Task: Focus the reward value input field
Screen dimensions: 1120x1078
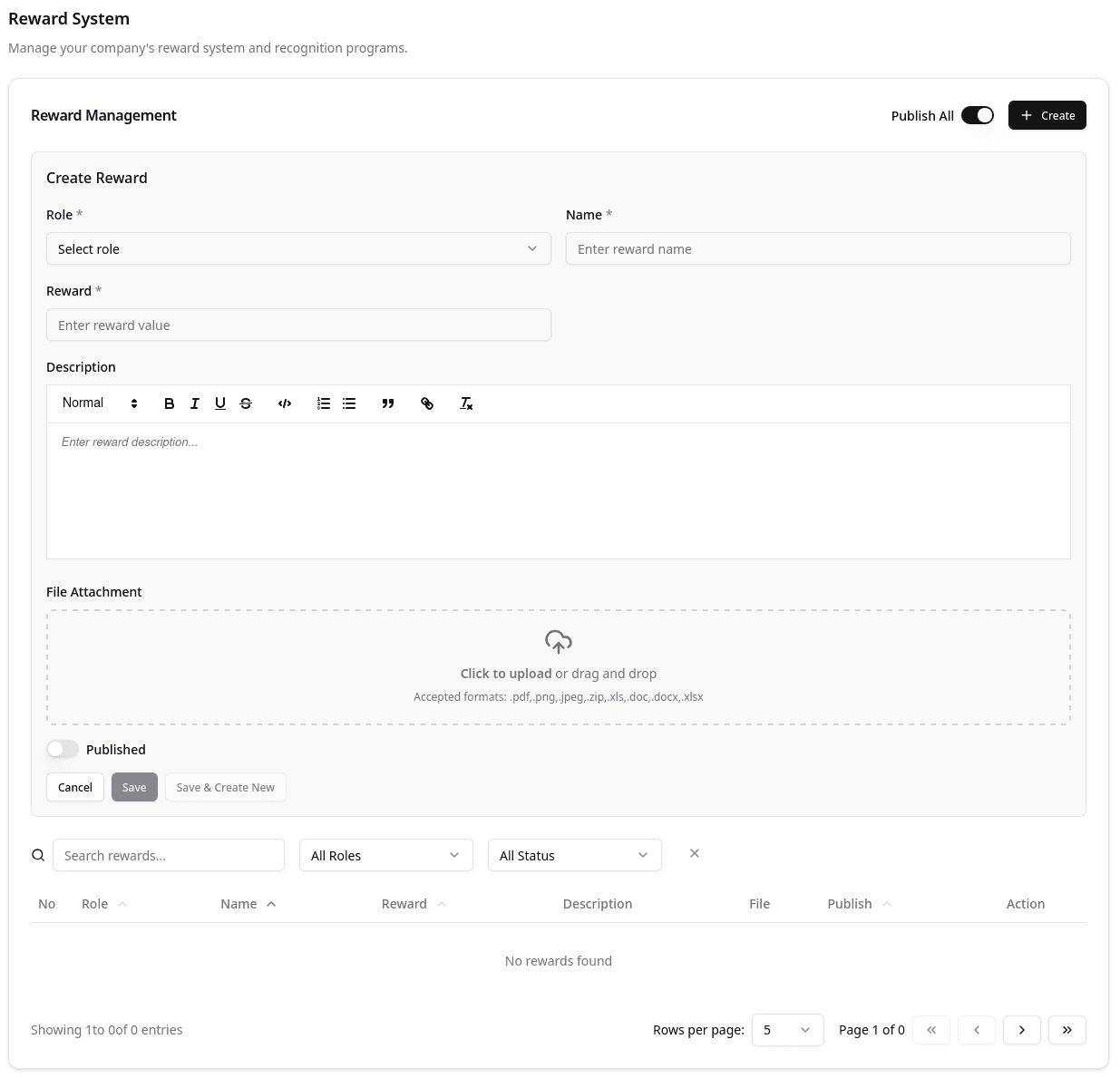Action: [x=298, y=325]
